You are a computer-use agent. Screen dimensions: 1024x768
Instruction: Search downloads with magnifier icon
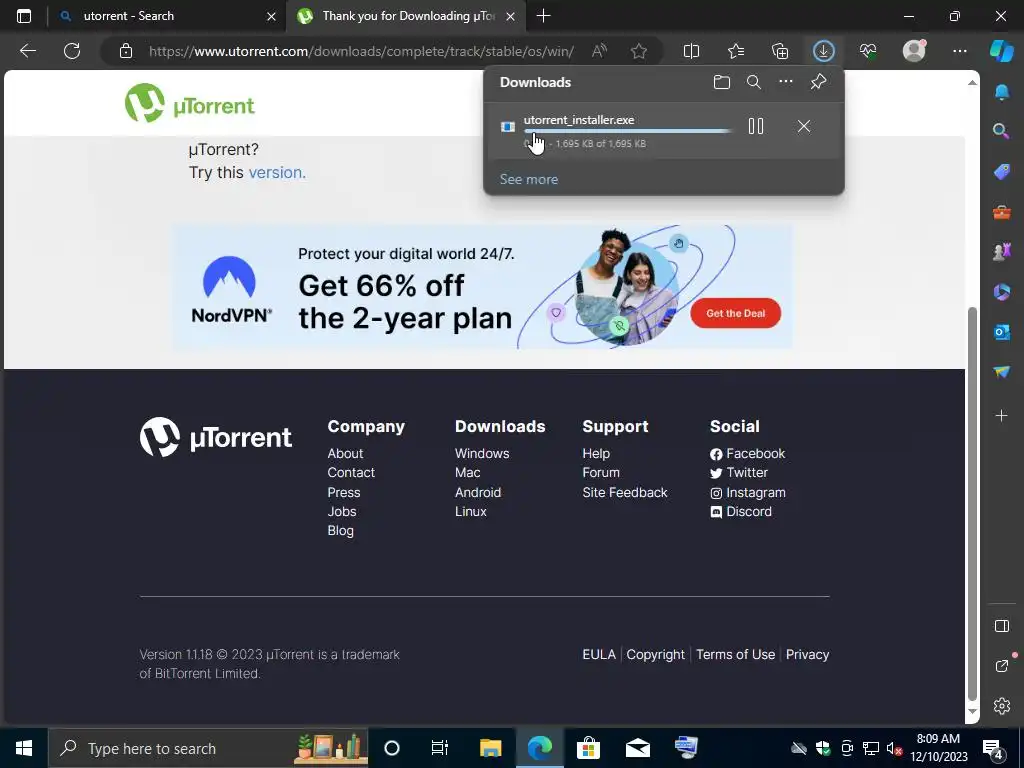[x=754, y=82]
